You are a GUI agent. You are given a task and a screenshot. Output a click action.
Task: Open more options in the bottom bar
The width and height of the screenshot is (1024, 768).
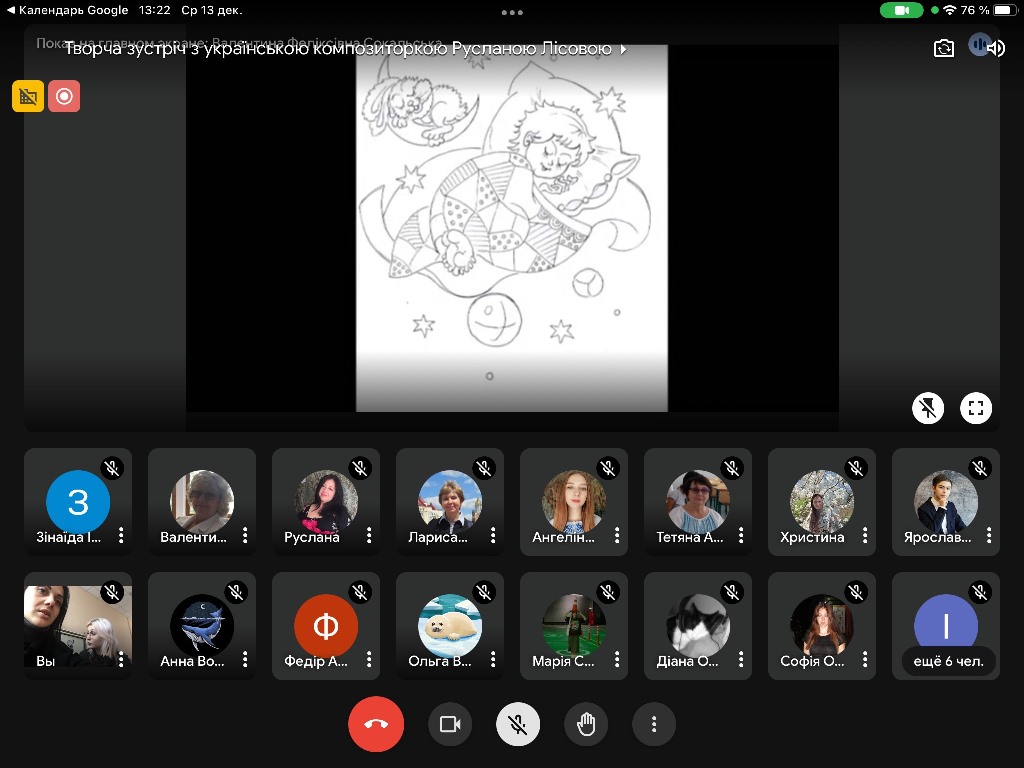pos(654,724)
